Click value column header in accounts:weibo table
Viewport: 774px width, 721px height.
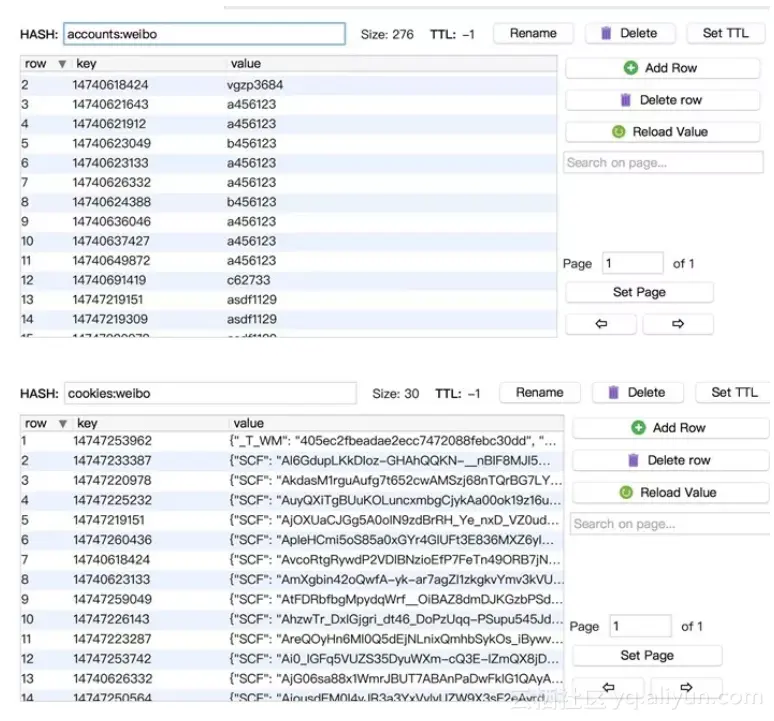(245, 64)
